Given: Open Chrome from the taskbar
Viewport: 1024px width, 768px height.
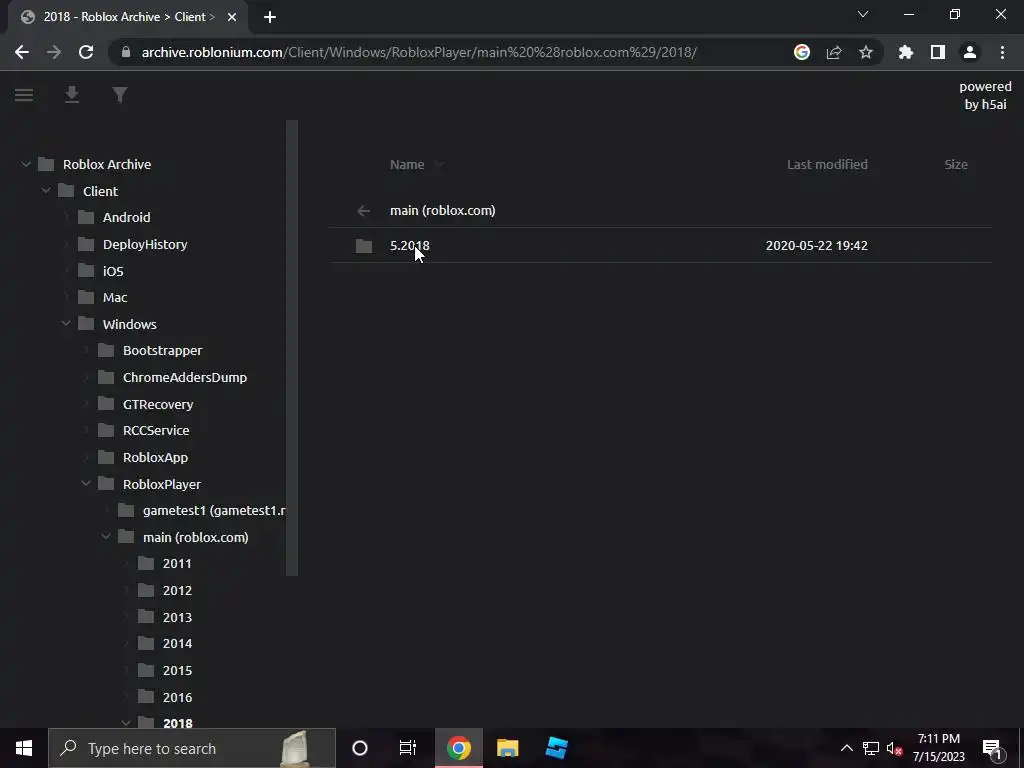Looking at the screenshot, I should click(458, 748).
